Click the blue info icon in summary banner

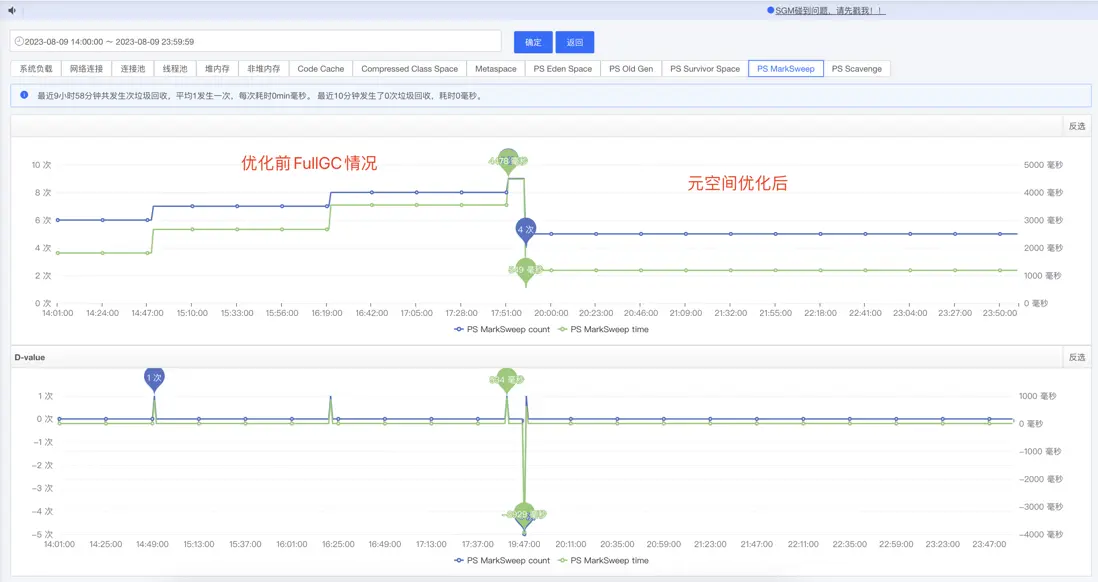point(25,95)
